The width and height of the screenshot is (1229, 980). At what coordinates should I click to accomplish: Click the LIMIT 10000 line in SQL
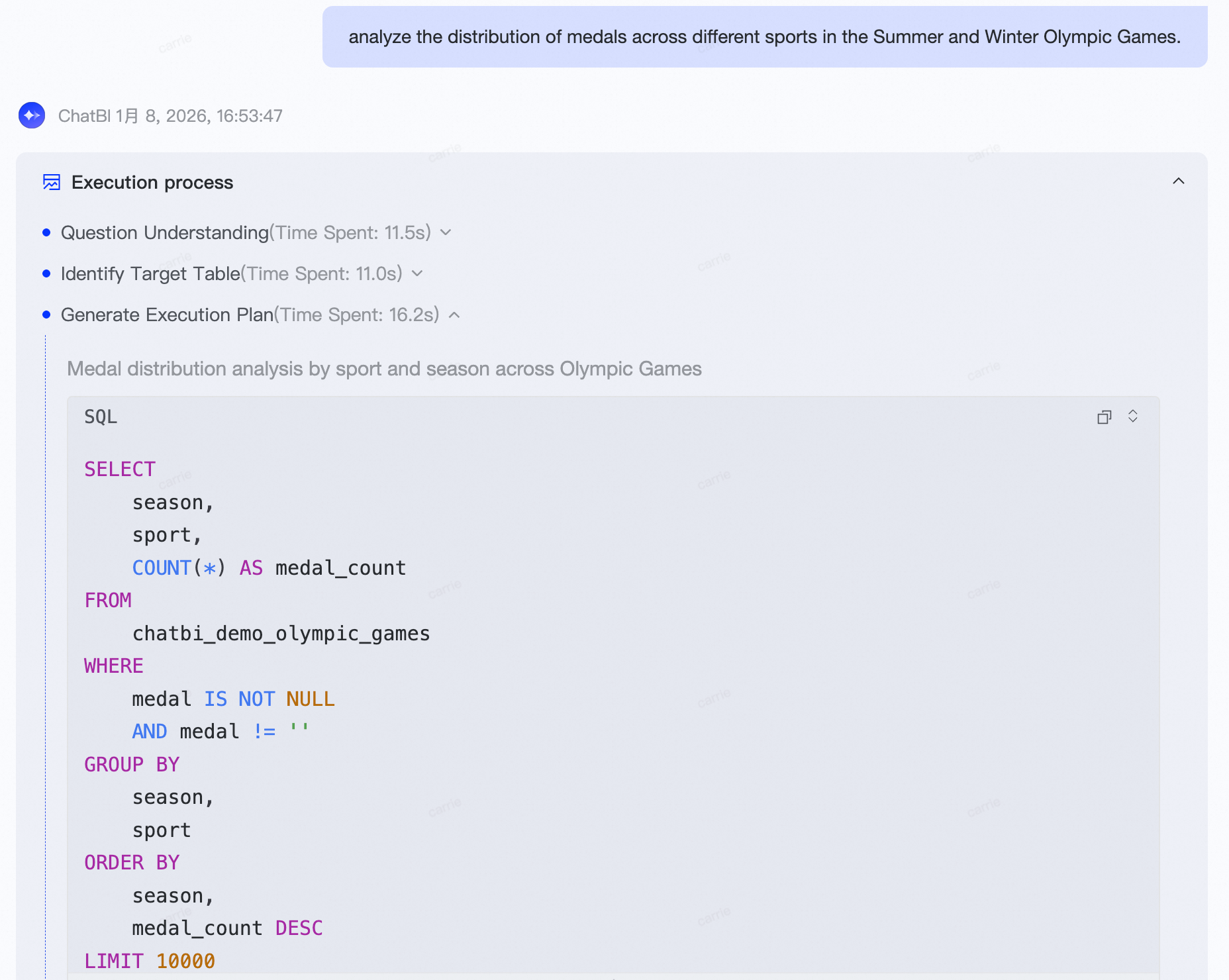pyautogui.click(x=150, y=961)
